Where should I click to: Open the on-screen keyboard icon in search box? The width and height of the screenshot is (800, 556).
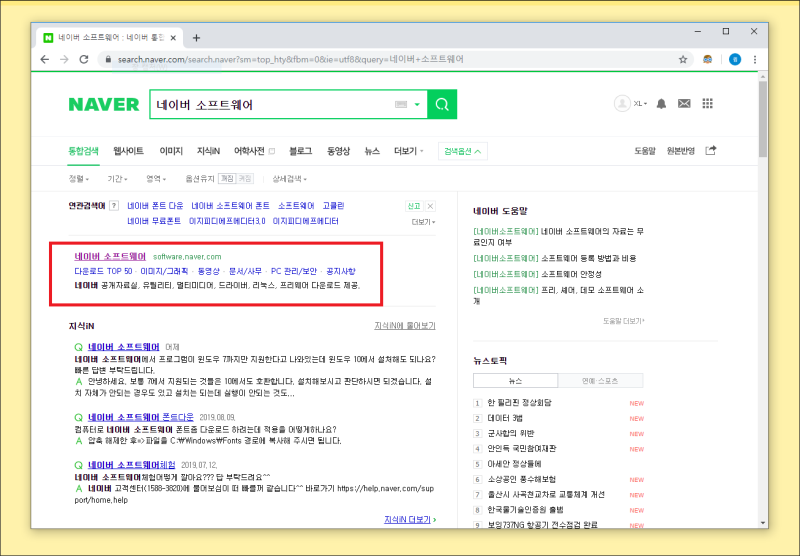(x=401, y=105)
